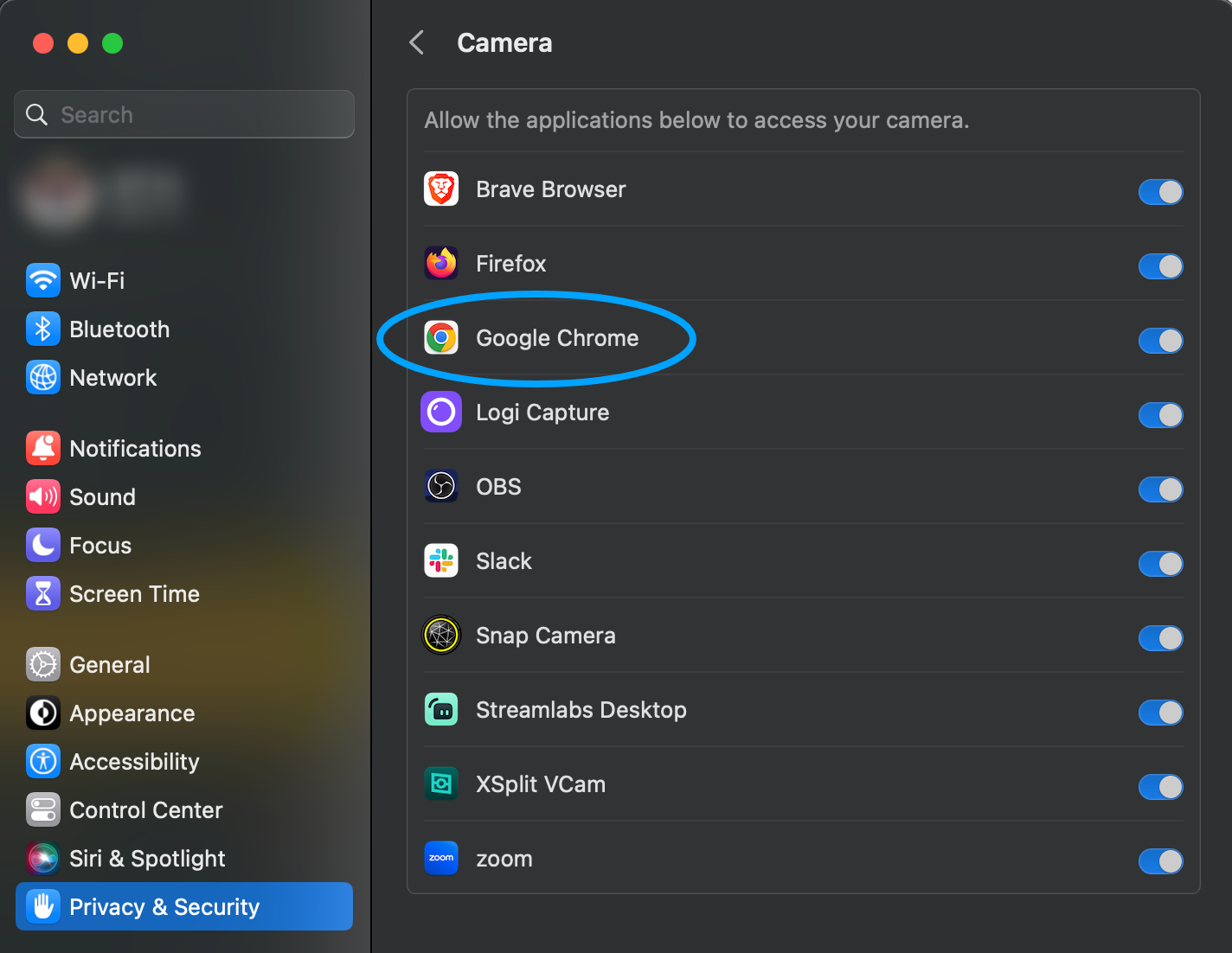Open Focus settings
This screenshot has height=953, width=1232.
[184, 545]
